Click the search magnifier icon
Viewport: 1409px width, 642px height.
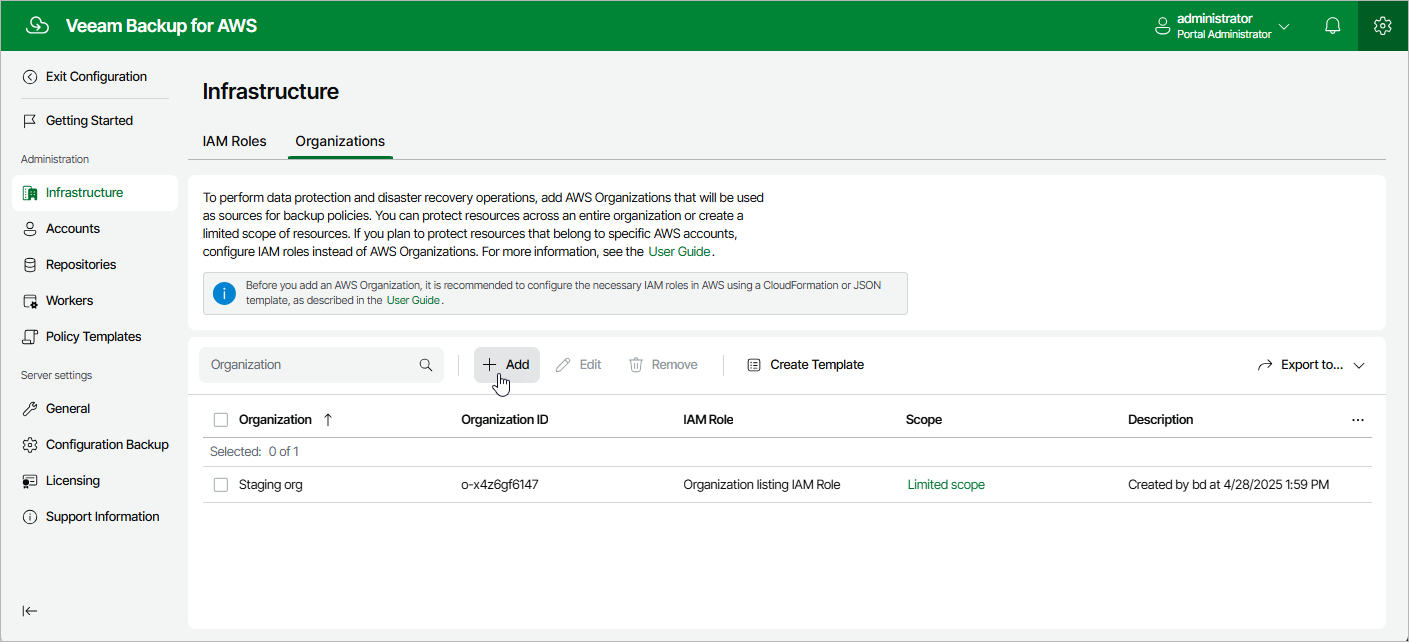click(425, 365)
